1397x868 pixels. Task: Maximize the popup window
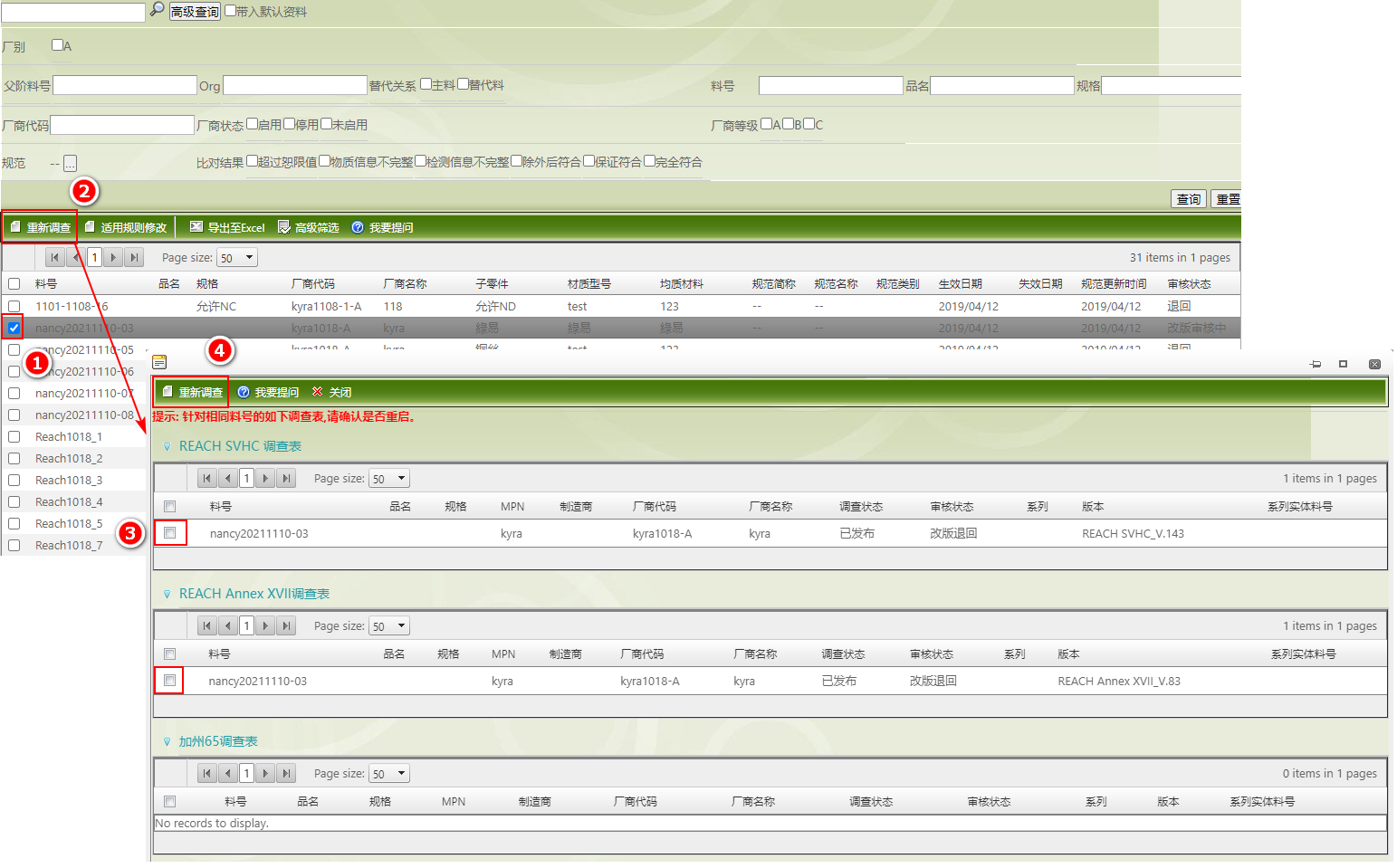[x=1344, y=364]
